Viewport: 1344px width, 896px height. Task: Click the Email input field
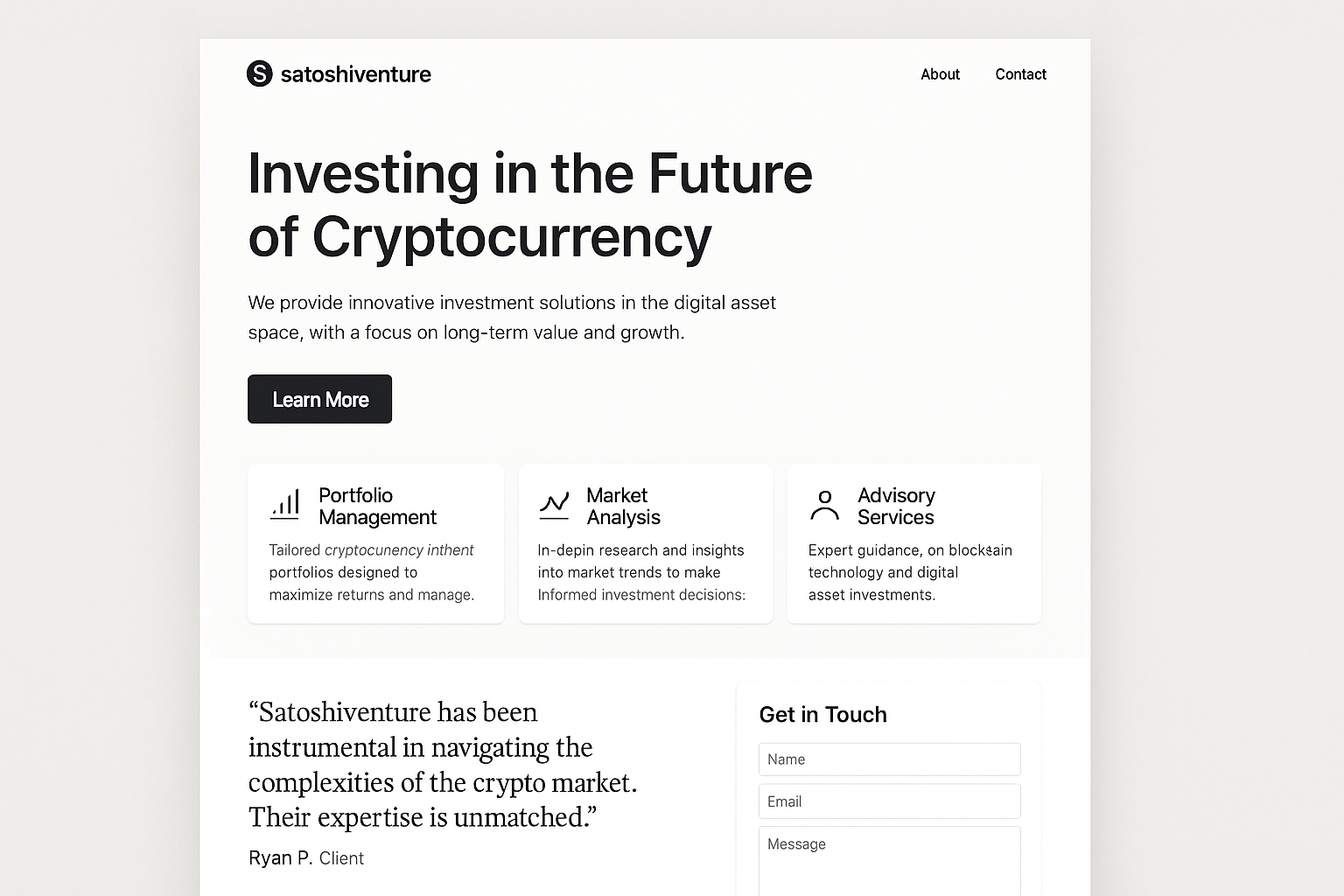[x=889, y=801]
